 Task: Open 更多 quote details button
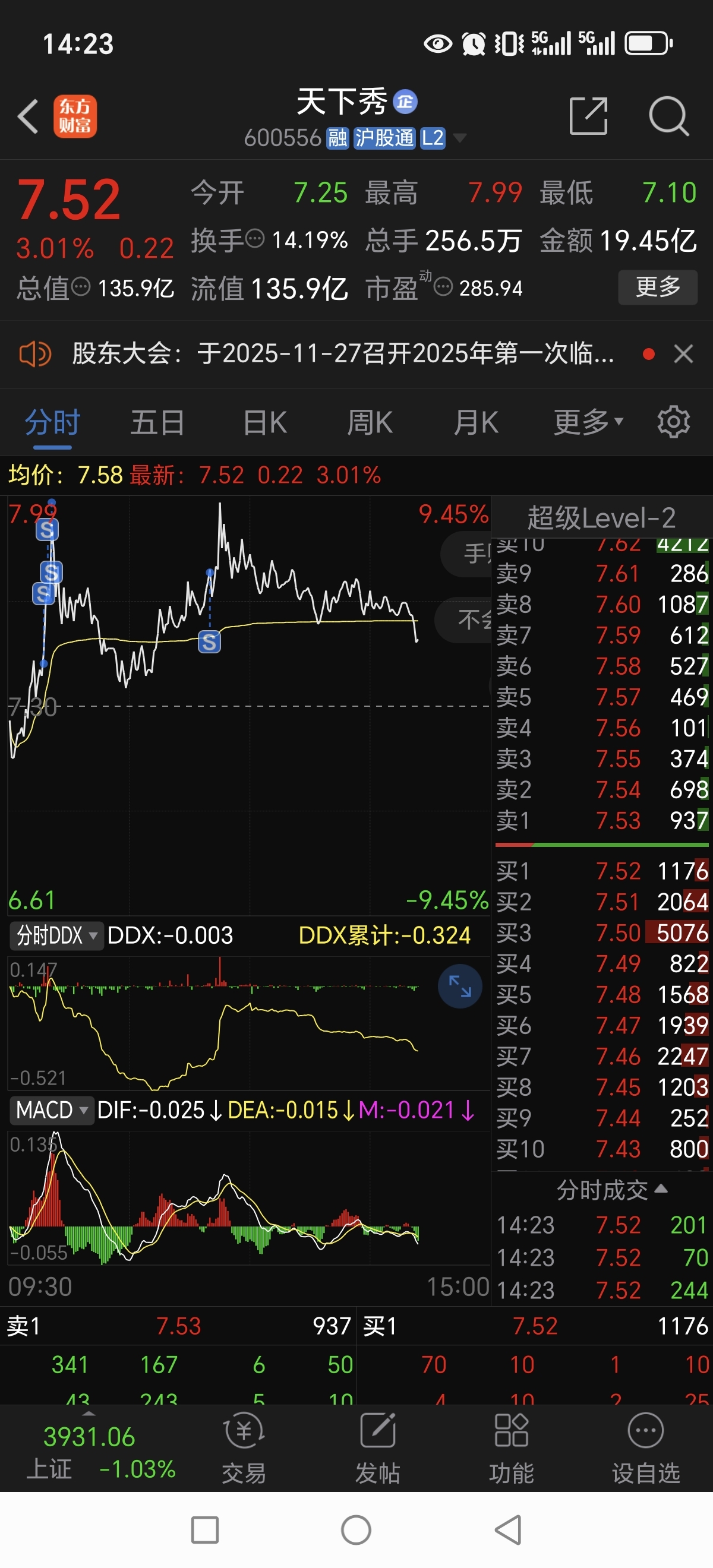[658, 287]
